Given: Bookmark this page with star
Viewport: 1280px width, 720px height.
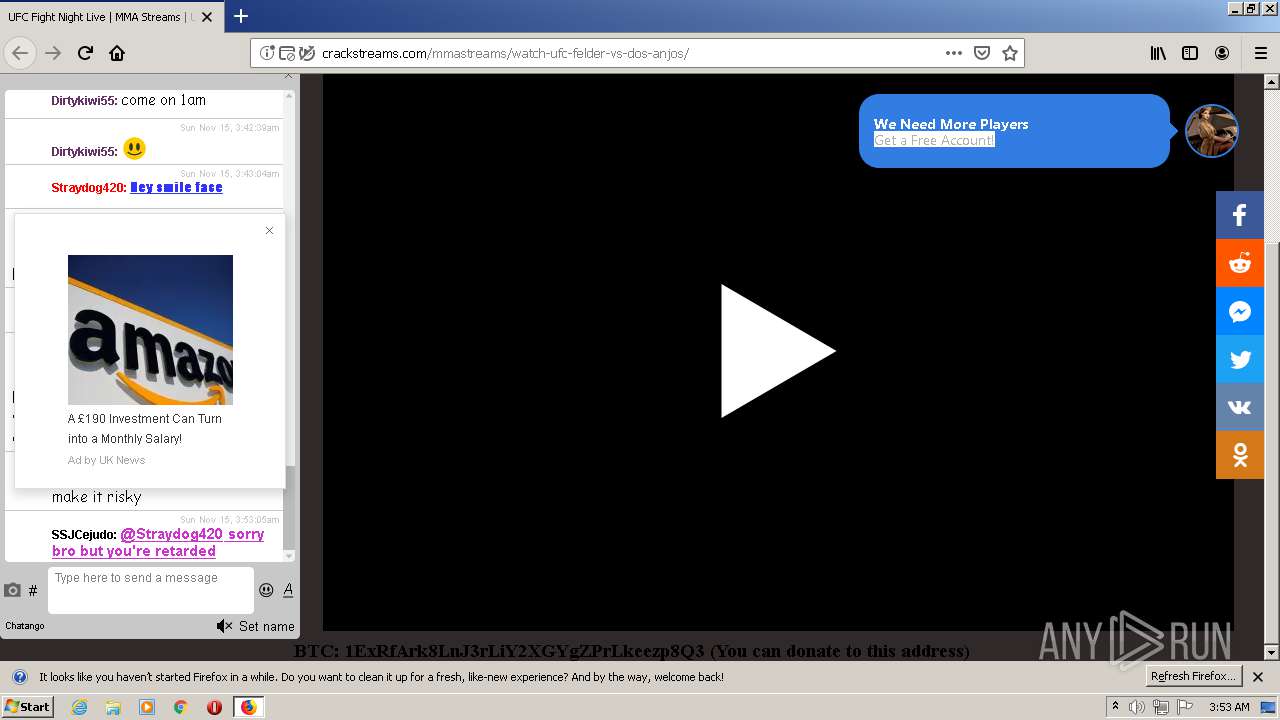Looking at the screenshot, I should [x=1010, y=53].
